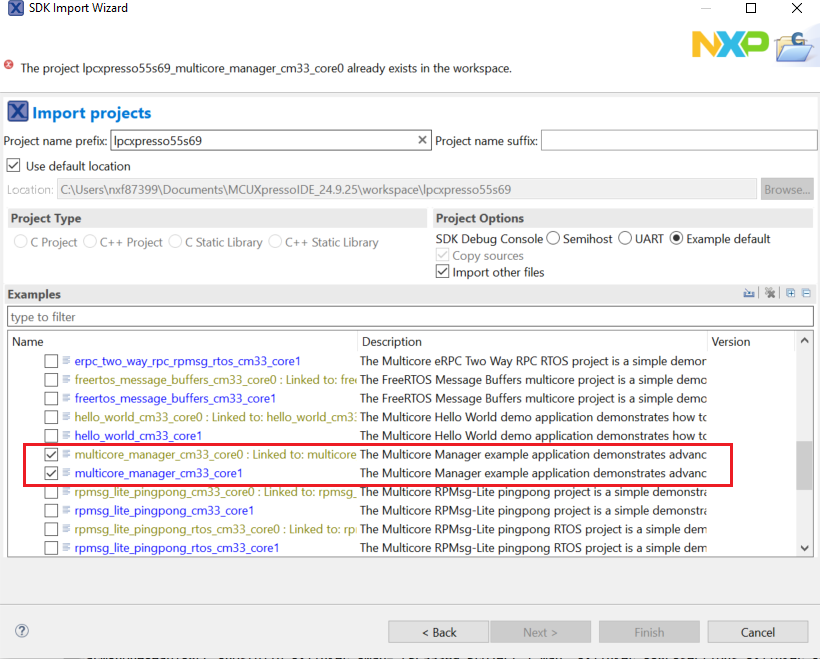
Task: Toggle Use default location checkbox
Action: (14, 166)
